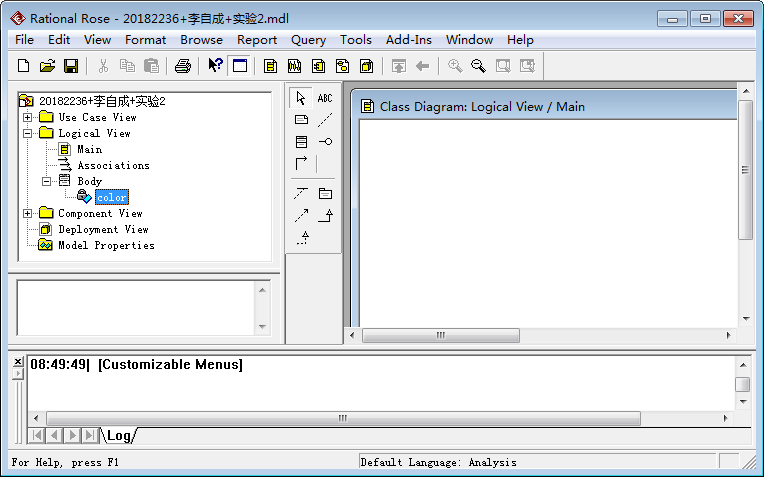The image size is (764, 477).
Task: Select the root model node 20182236
Action: [x=102, y=101]
